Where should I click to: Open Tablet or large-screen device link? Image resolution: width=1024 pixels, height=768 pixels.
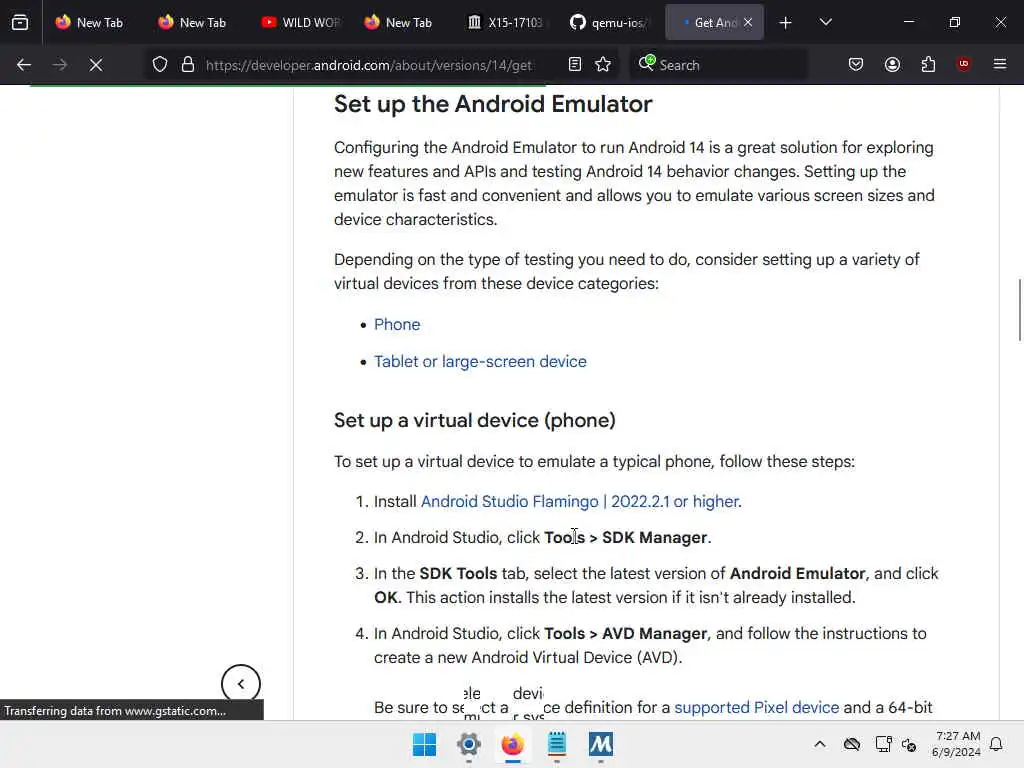pyautogui.click(x=480, y=361)
